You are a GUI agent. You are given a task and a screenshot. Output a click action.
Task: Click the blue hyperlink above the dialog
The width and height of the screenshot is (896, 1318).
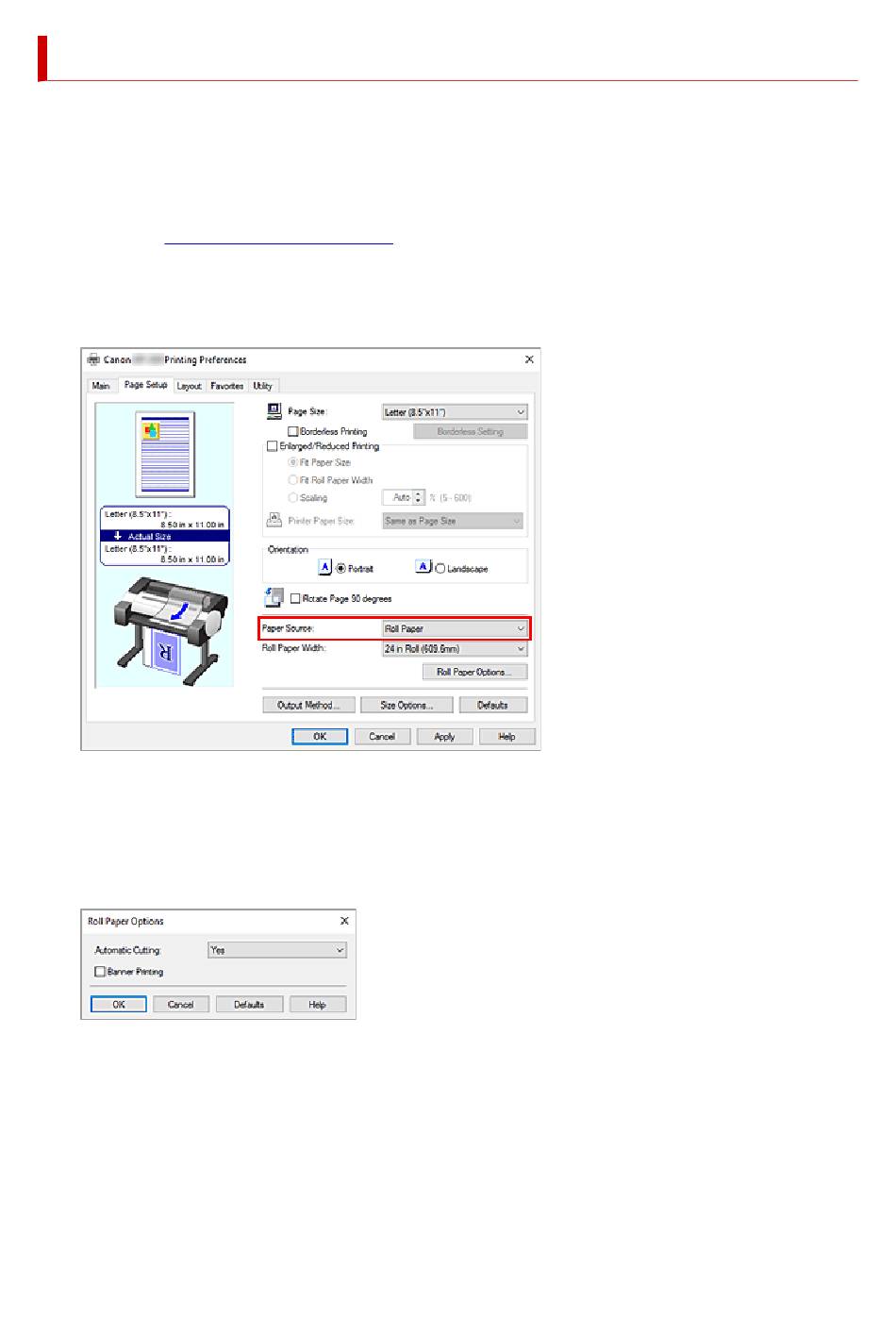[x=278, y=243]
